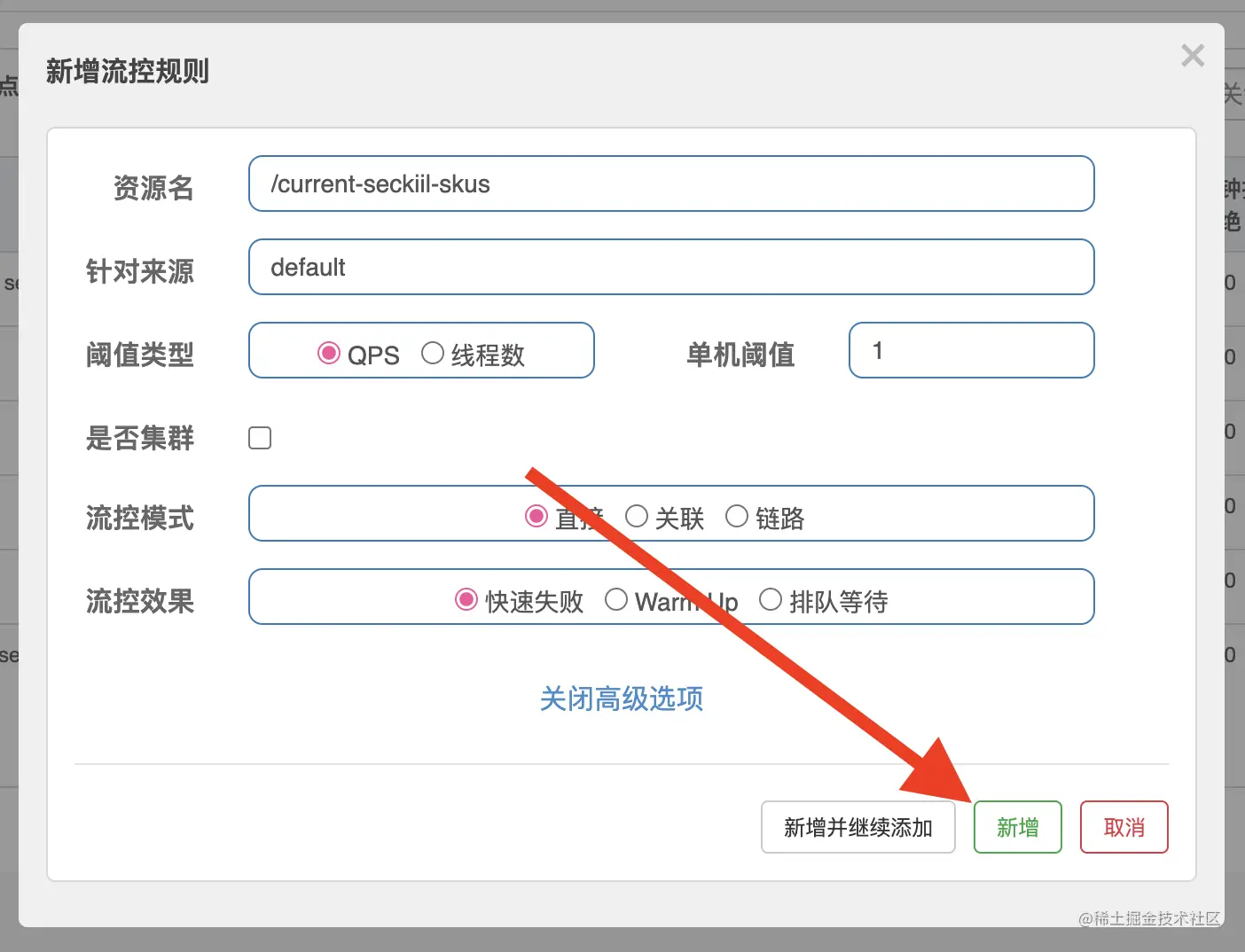Click the 新增并继续添加 button
1245x952 pixels.
tap(858, 827)
